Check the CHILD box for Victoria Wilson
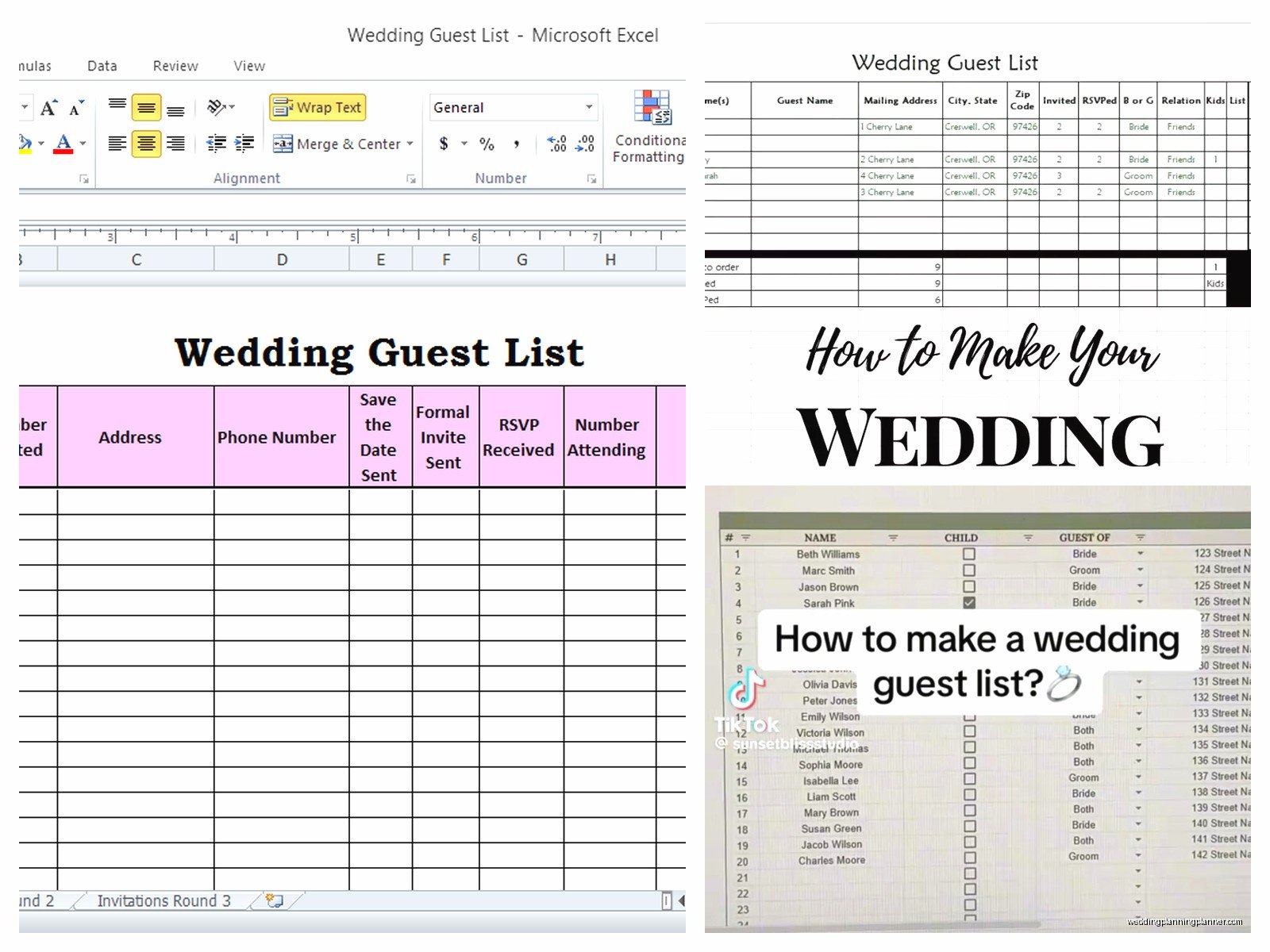The image size is (1270, 952). point(970,731)
